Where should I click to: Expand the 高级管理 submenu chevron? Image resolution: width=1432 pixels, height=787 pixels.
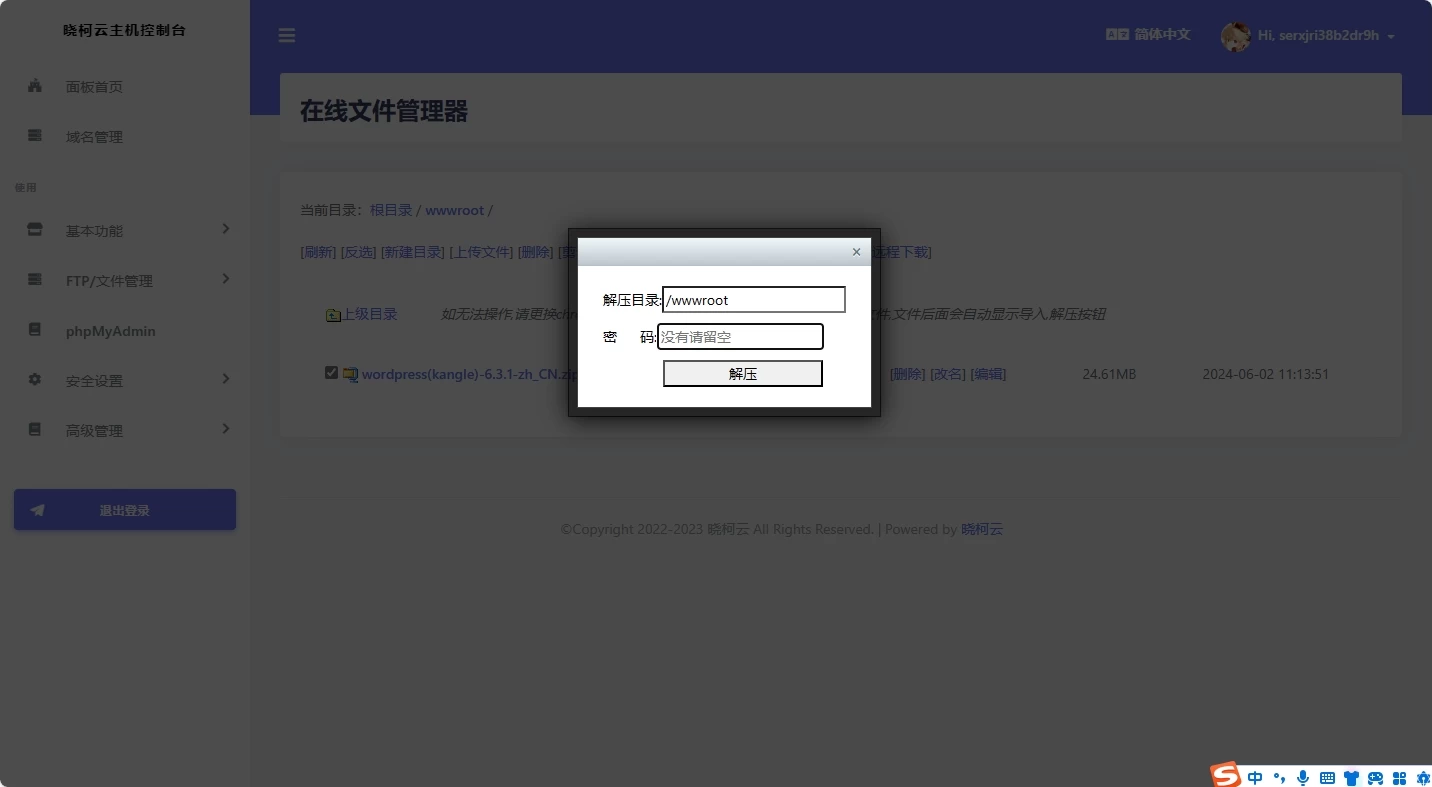(x=226, y=429)
